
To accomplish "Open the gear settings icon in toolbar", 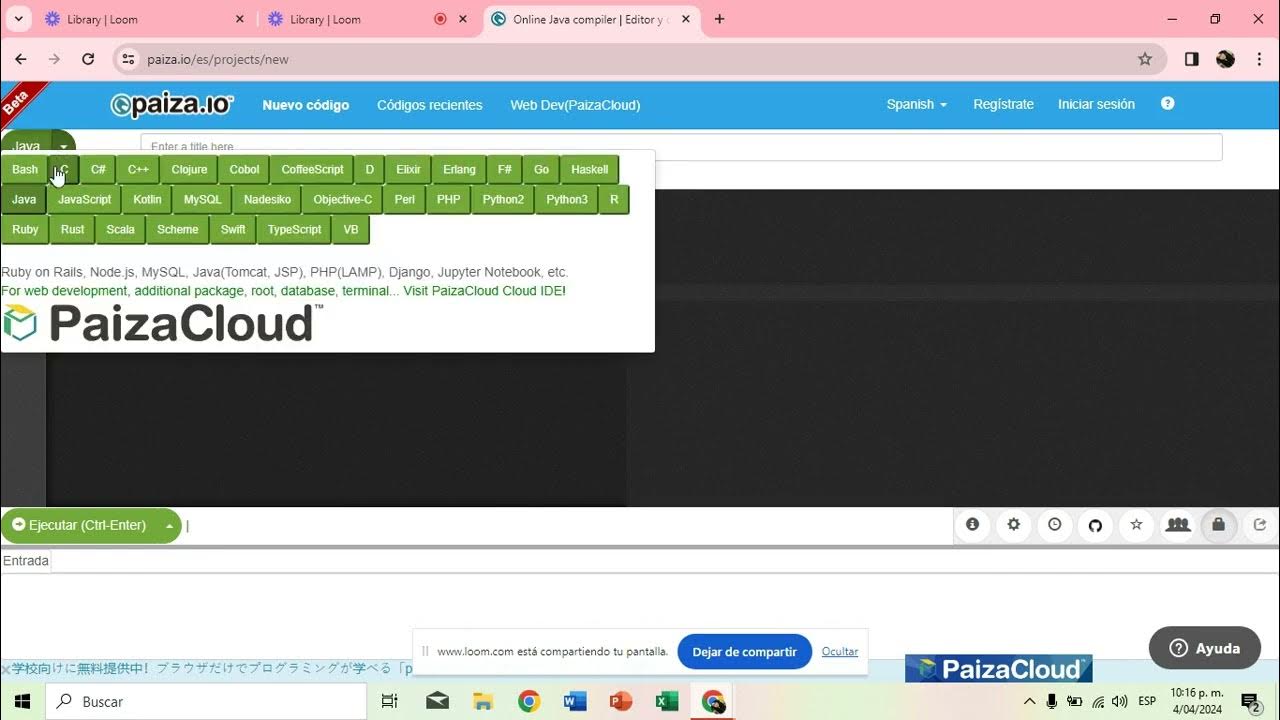I will [1014, 525].
